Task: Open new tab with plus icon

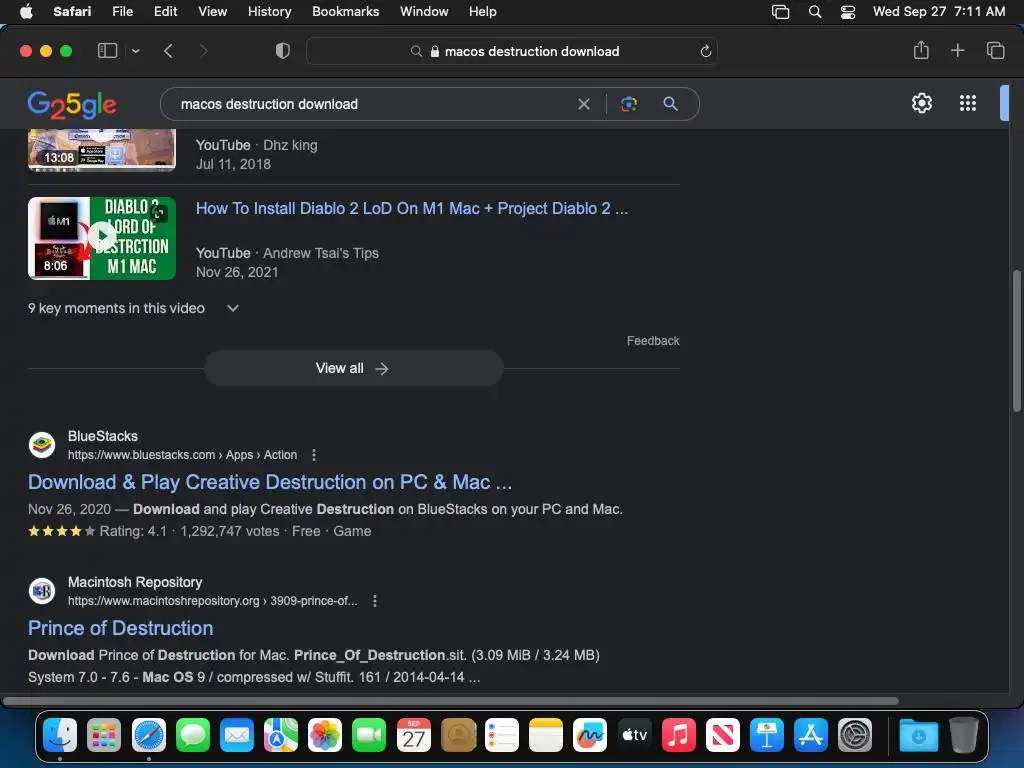Action: tap(957, 50)
